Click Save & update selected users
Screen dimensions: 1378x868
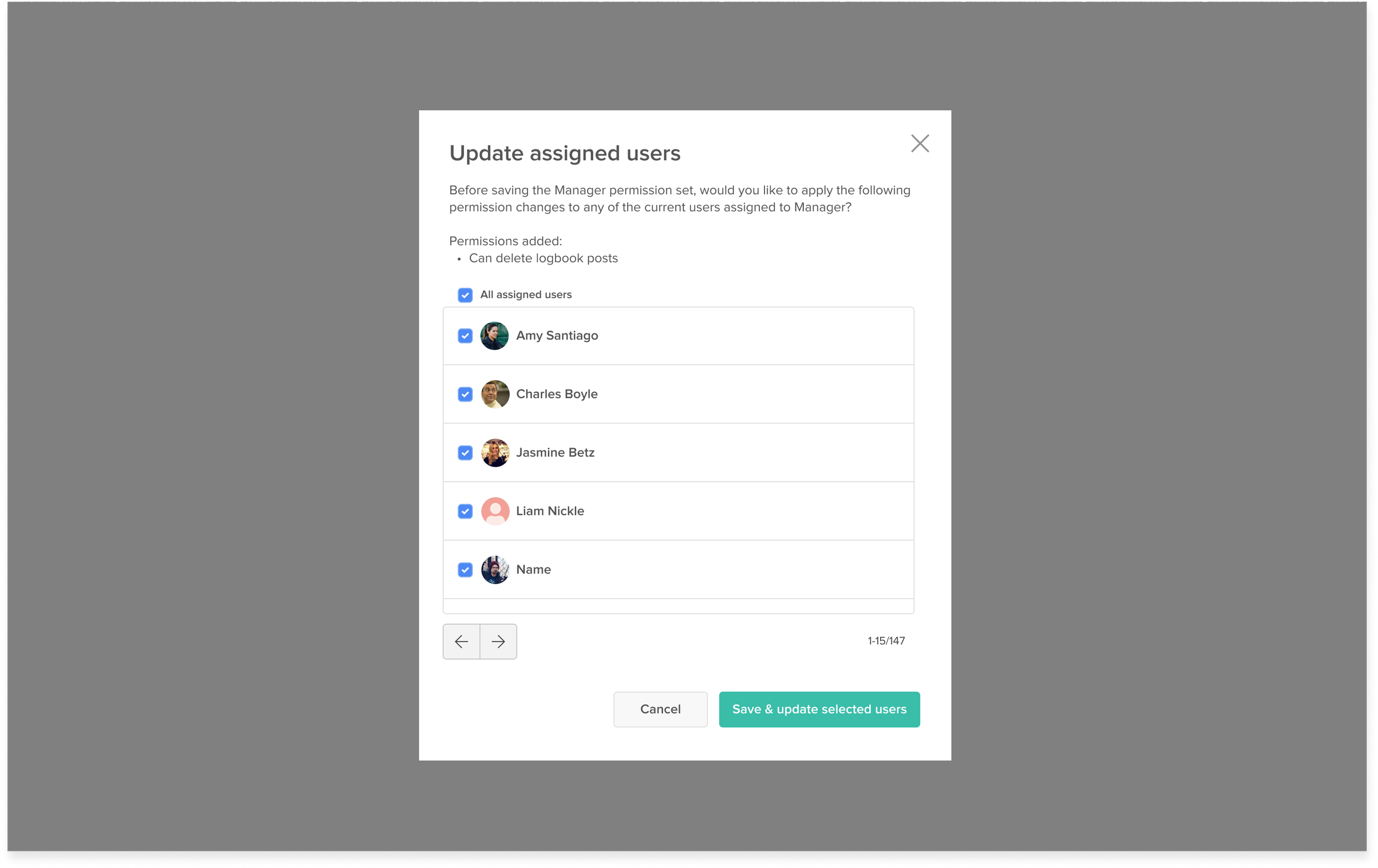(820, 709)
